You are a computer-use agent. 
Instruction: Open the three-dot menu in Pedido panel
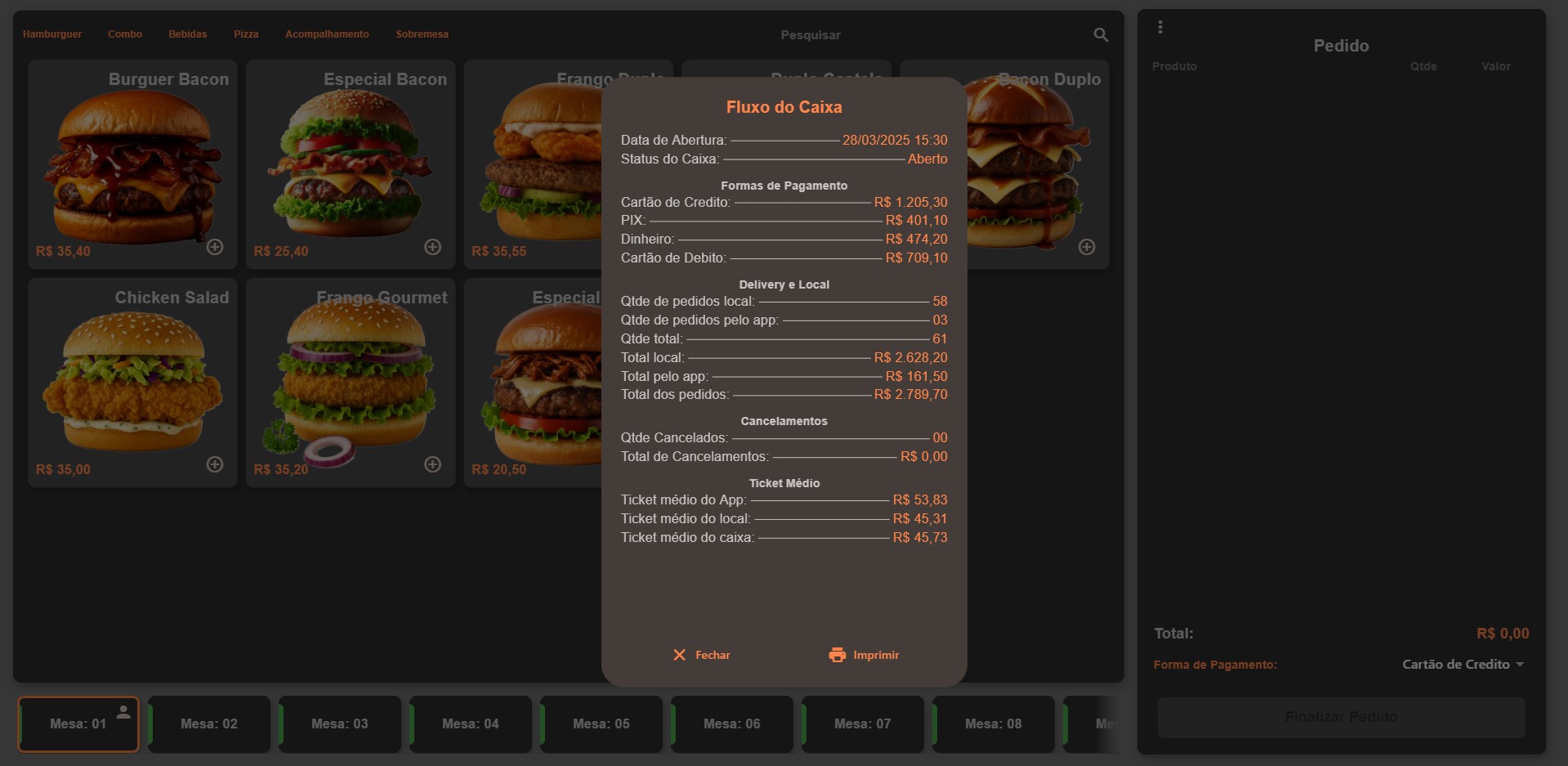(1160, 27)
